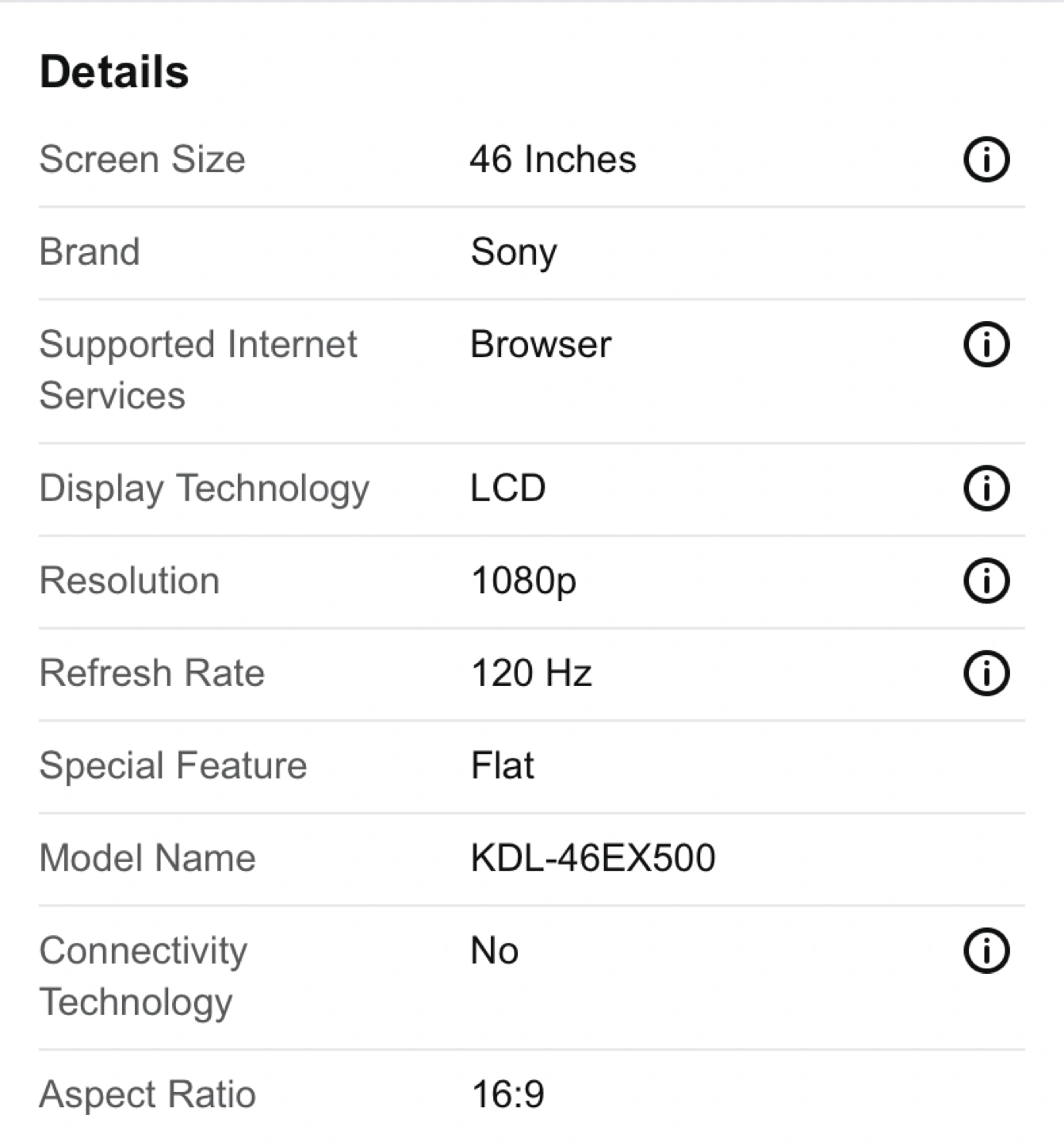The width and height of the screenshot is (1064, 1142).
Task: Tap info icon for Supported Internet Services
Action: pos(986,345)
